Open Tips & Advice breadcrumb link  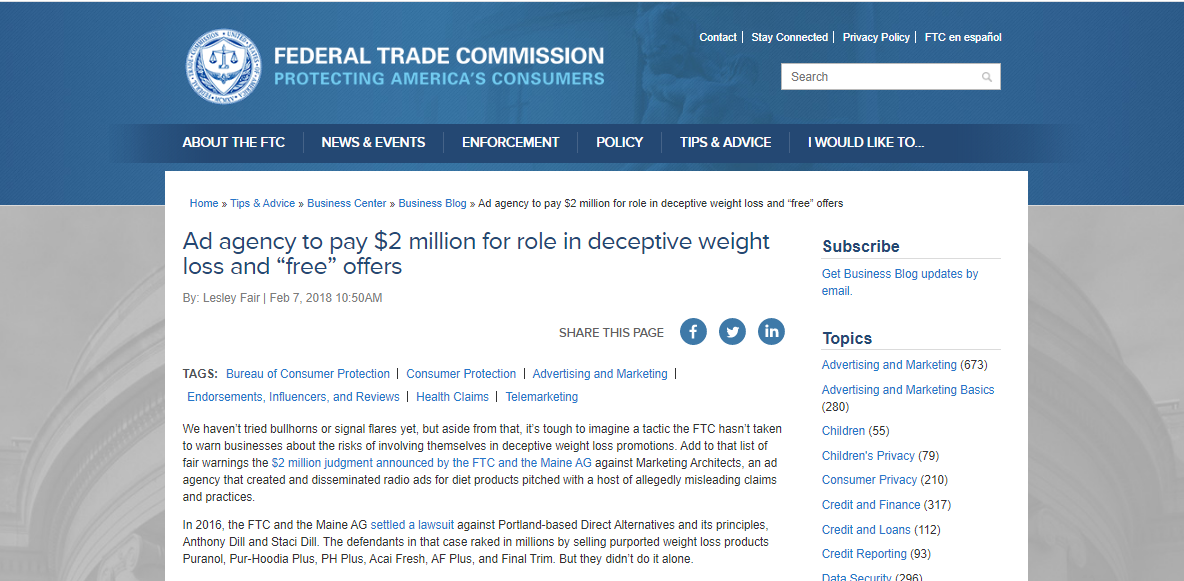coord(263,203)
